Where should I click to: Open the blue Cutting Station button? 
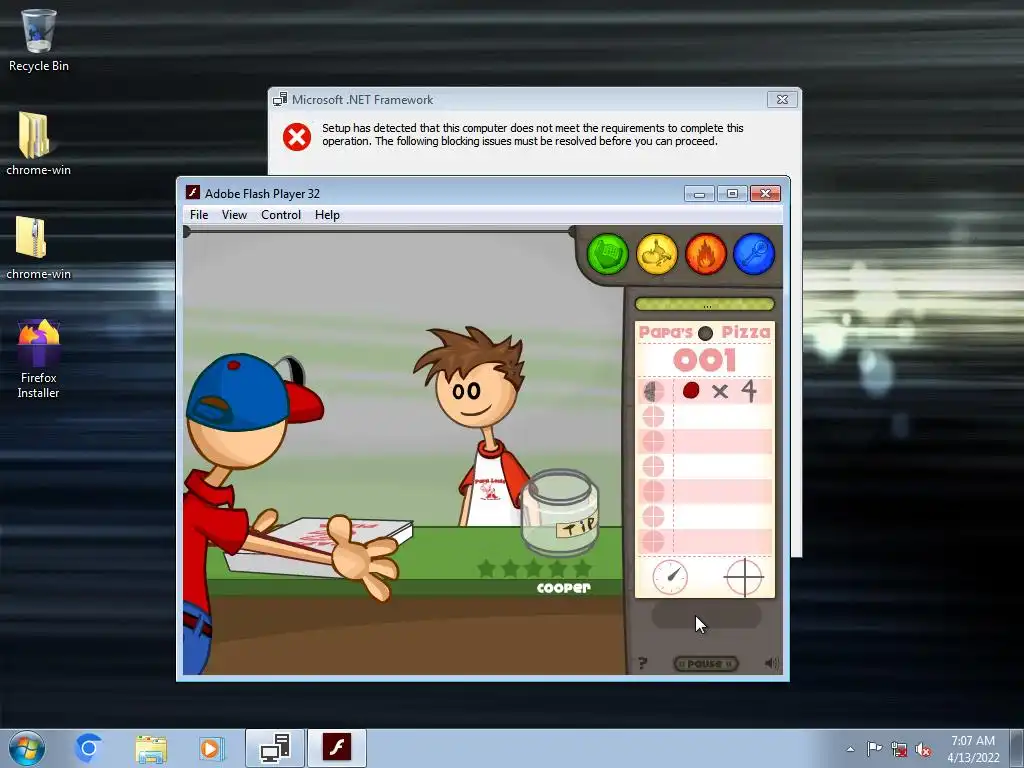point(754,254)
